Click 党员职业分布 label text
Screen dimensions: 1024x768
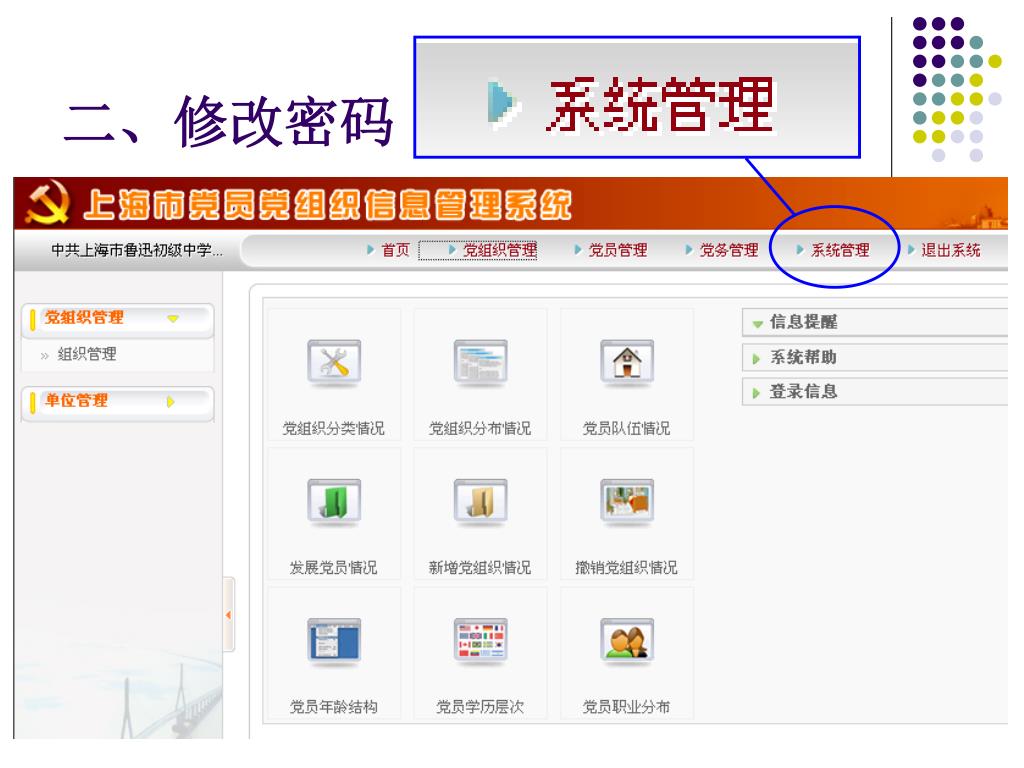point(626,707)
